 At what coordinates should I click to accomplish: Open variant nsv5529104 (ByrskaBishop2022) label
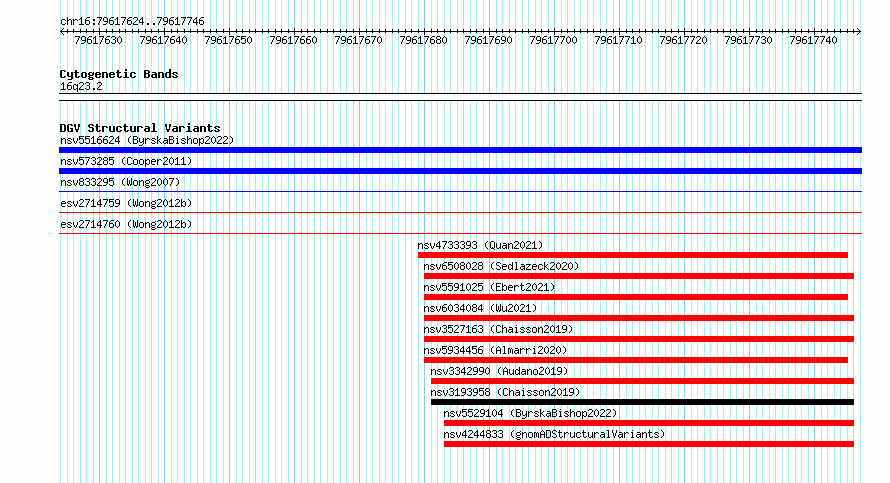pyautogui.click(x=530, y=413)
